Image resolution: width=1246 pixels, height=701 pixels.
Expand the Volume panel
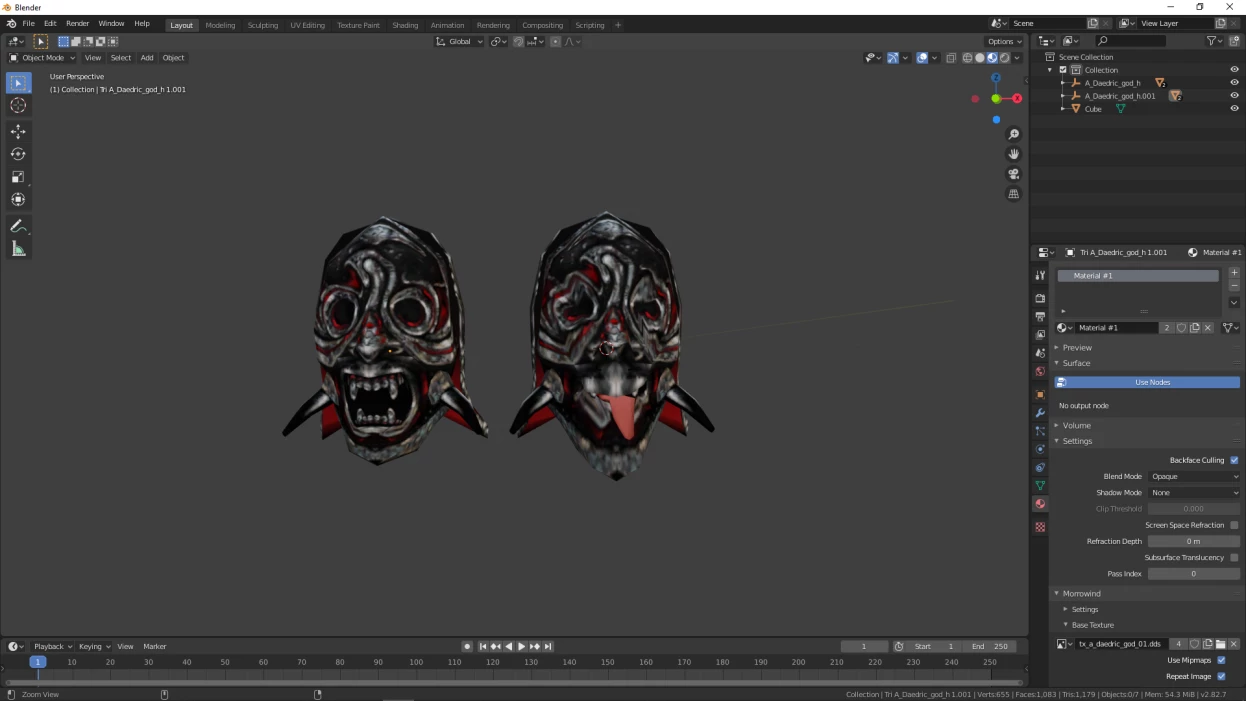pyautogui.click(x=1076, y=426)
